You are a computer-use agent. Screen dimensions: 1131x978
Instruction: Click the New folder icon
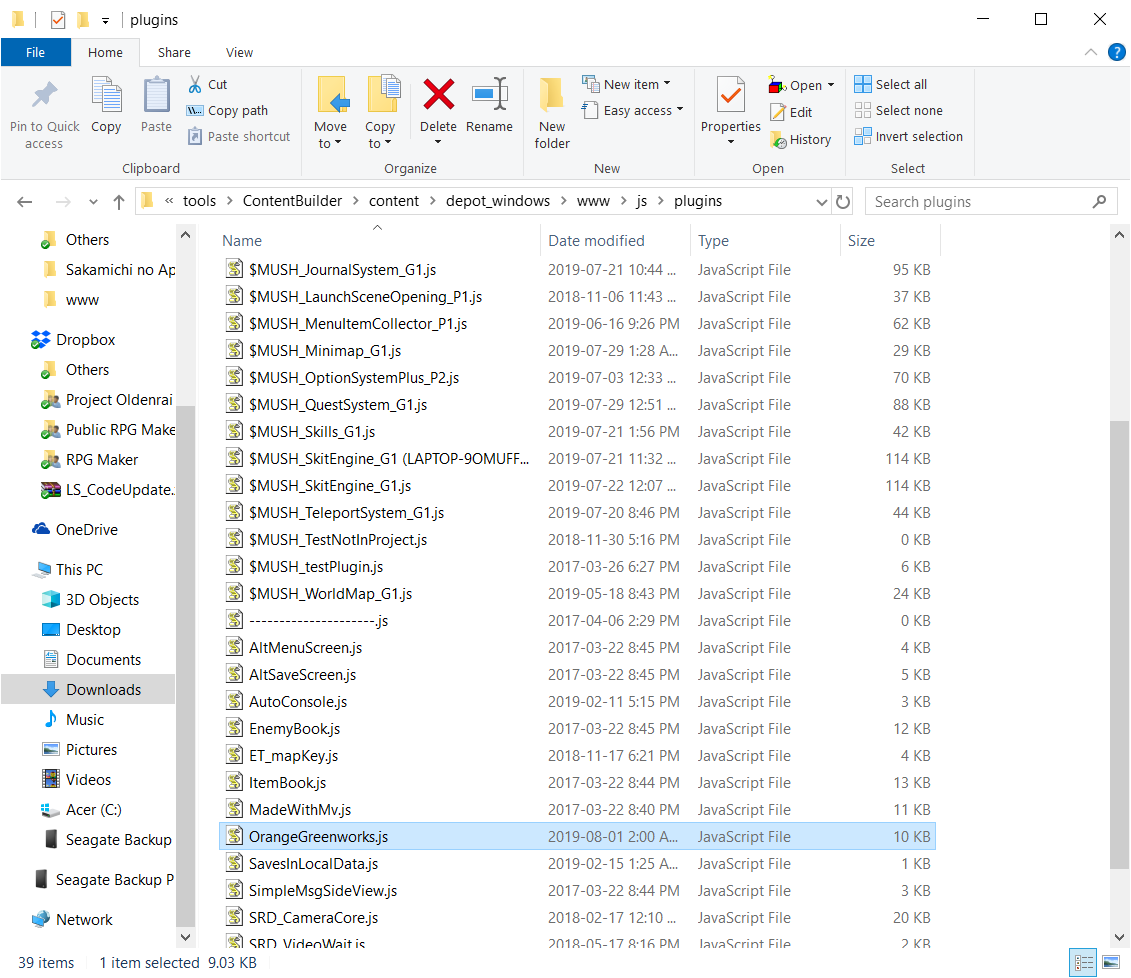tap(552, 94)
